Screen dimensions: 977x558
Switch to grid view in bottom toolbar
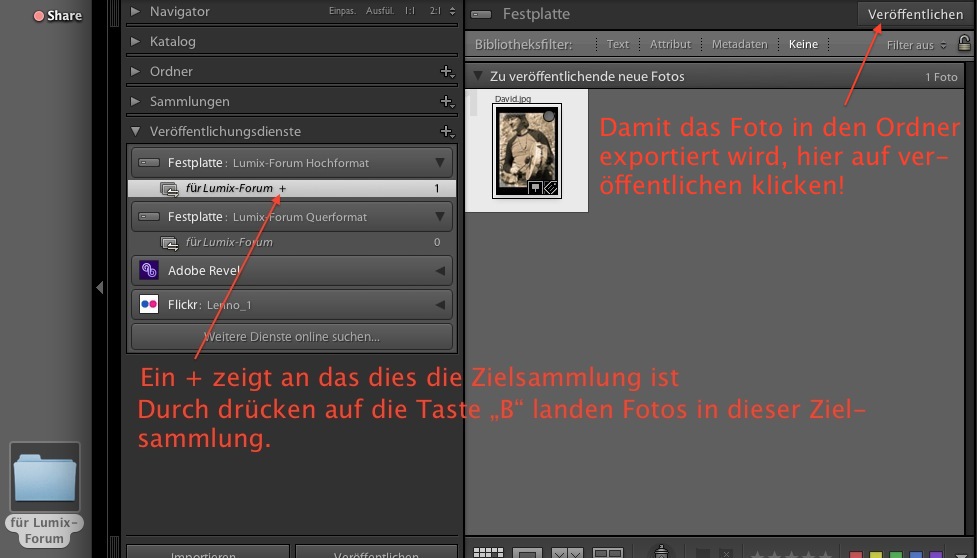(487, 553)
